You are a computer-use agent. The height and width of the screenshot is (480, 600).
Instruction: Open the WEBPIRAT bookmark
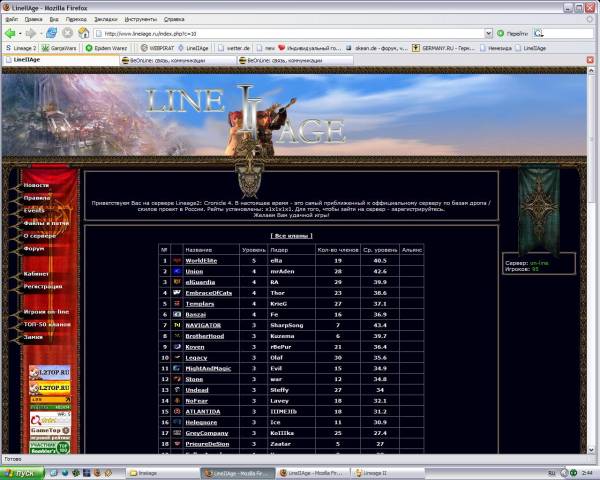point(158,48)
